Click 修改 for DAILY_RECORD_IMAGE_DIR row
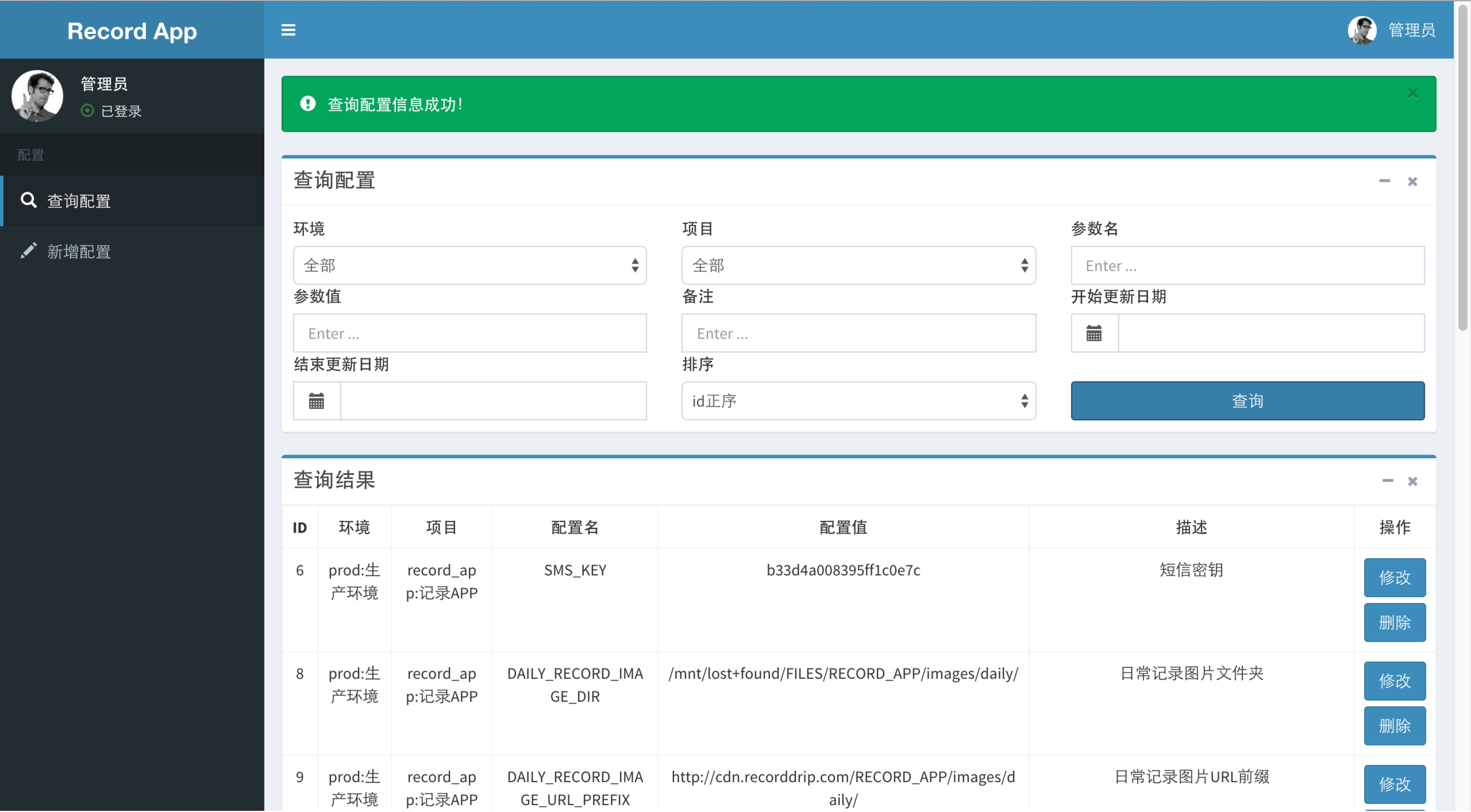Viewport: 1471px width, 812px height. pos(1395,681)
